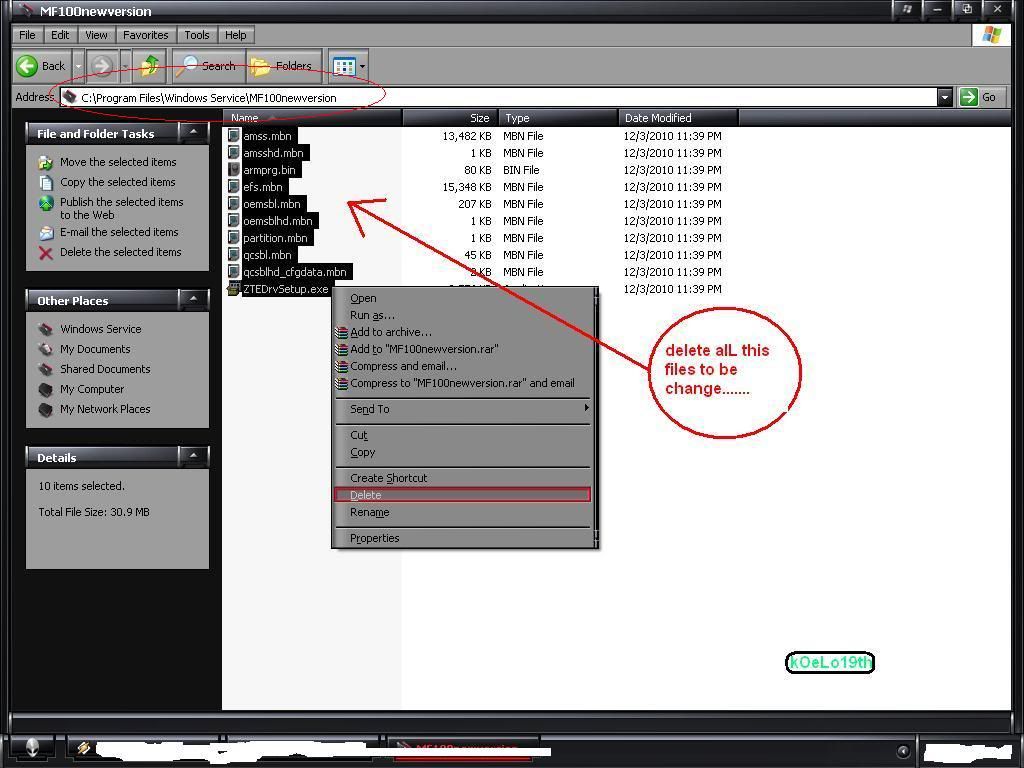Click E-mail the selected items

(x=119, y=232)
